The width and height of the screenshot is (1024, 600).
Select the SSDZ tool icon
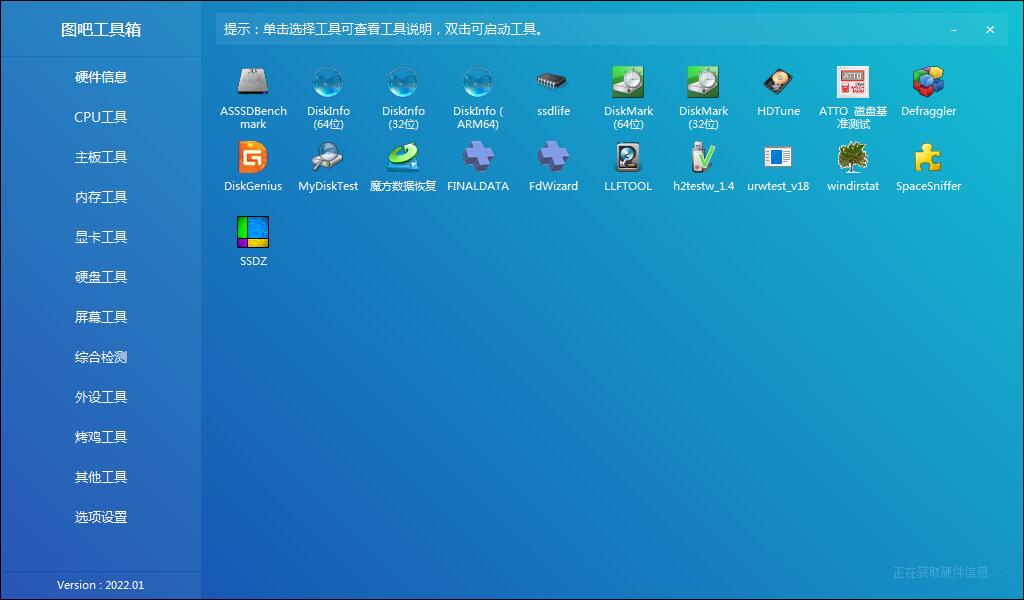253,238
